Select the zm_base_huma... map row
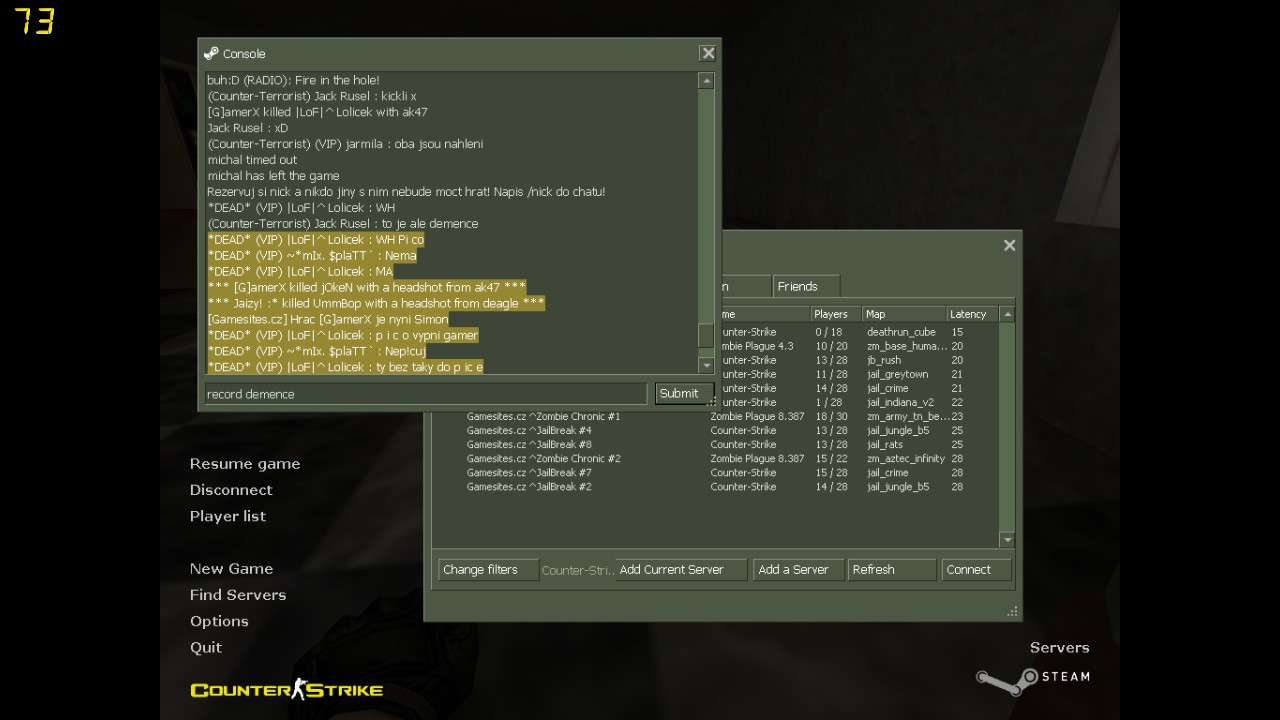Screen dimensions: 1280x720 [x=860, y=346]
